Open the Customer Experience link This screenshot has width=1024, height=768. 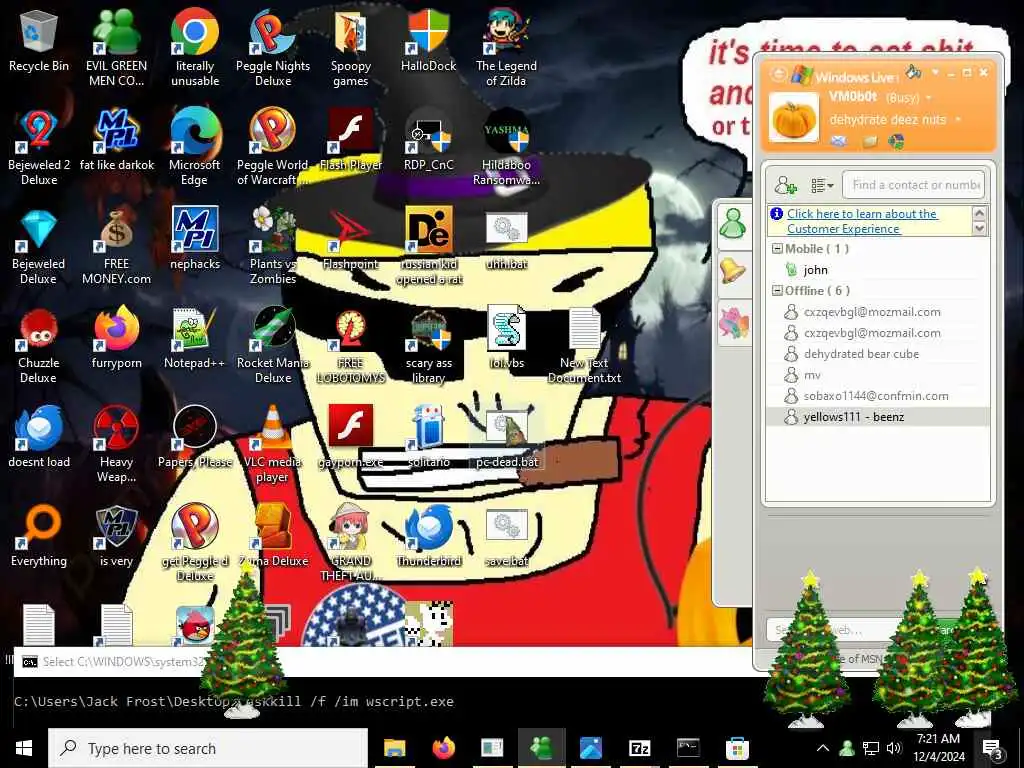tap(862, 221)
